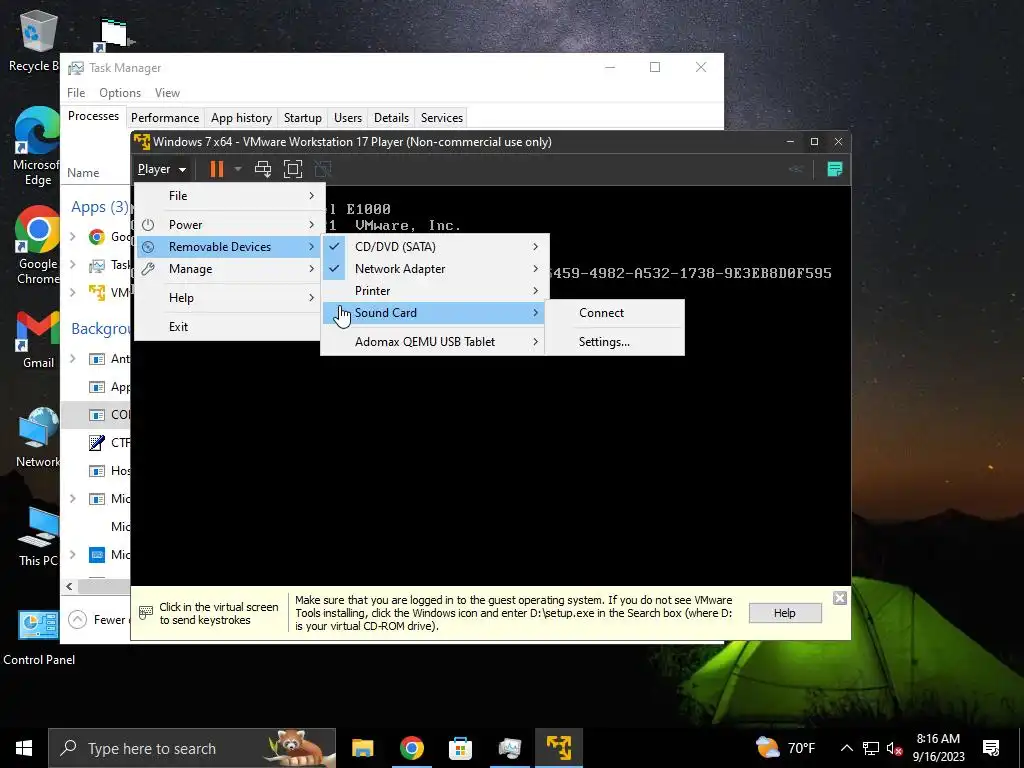The image size is (1024, 768).
Task: Click the horizontal scrollbar left arrow in Task Manager
Action: click(x=69, y=586)
